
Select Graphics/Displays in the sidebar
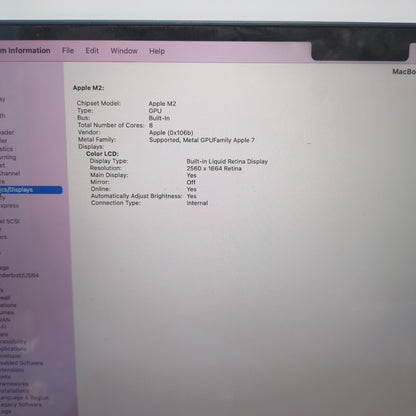click(31, 190)
